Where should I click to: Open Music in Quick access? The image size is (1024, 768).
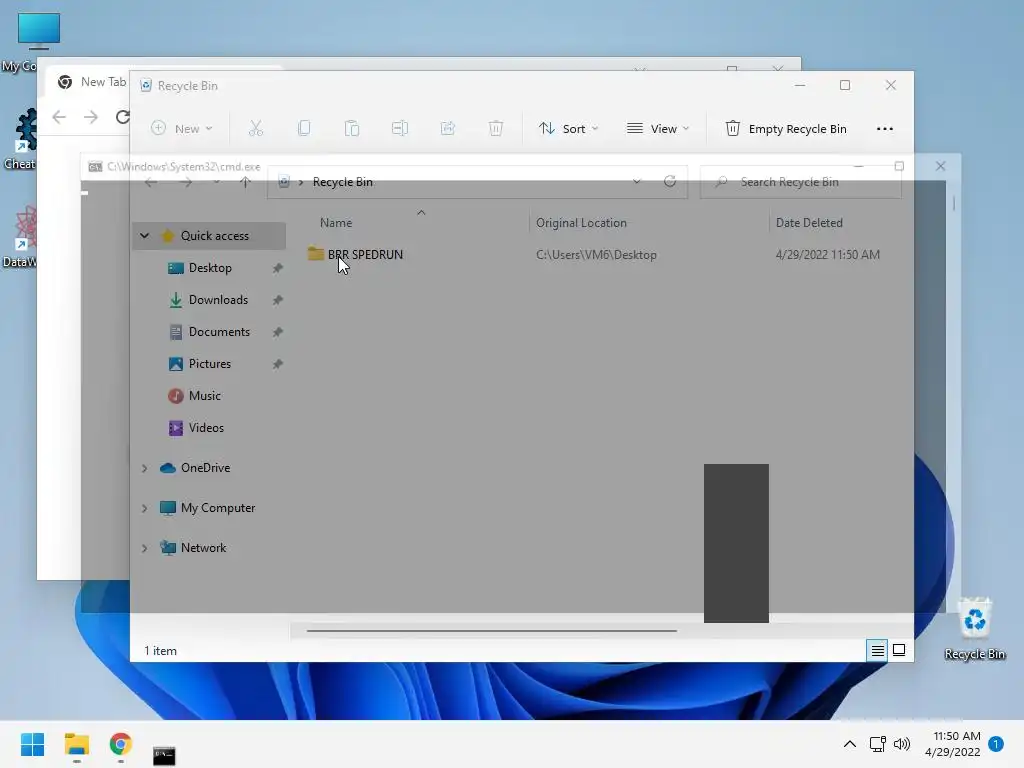pyautogui.click(x=204, y=396)
